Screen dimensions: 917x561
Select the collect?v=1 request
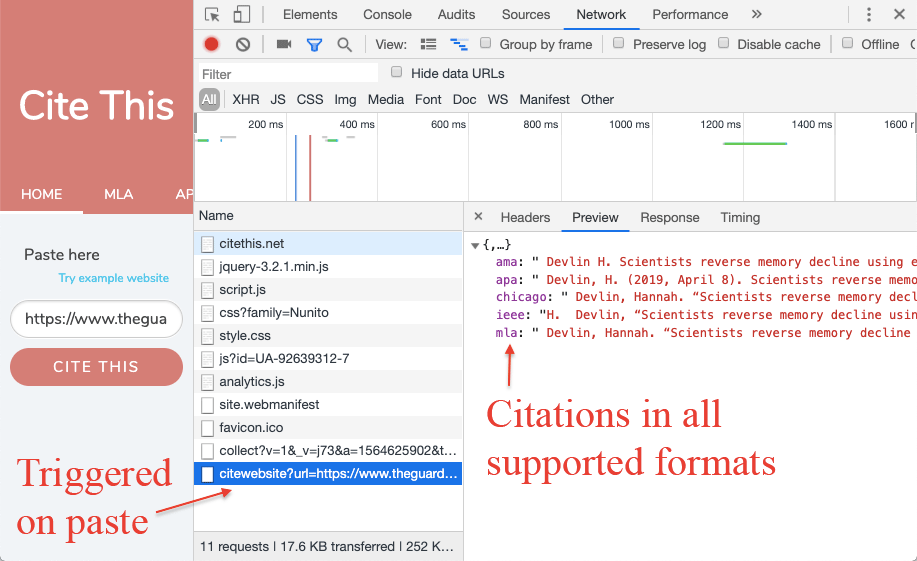(328, 450)
